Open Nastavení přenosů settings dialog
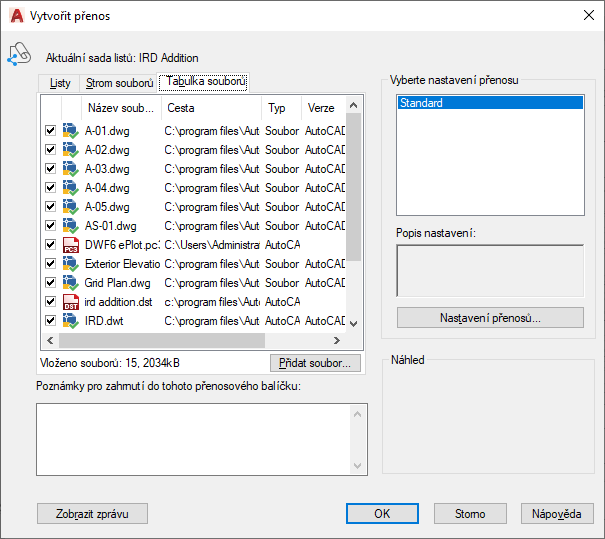The height and width of the screenshot is (539, 605). [490, 318]
